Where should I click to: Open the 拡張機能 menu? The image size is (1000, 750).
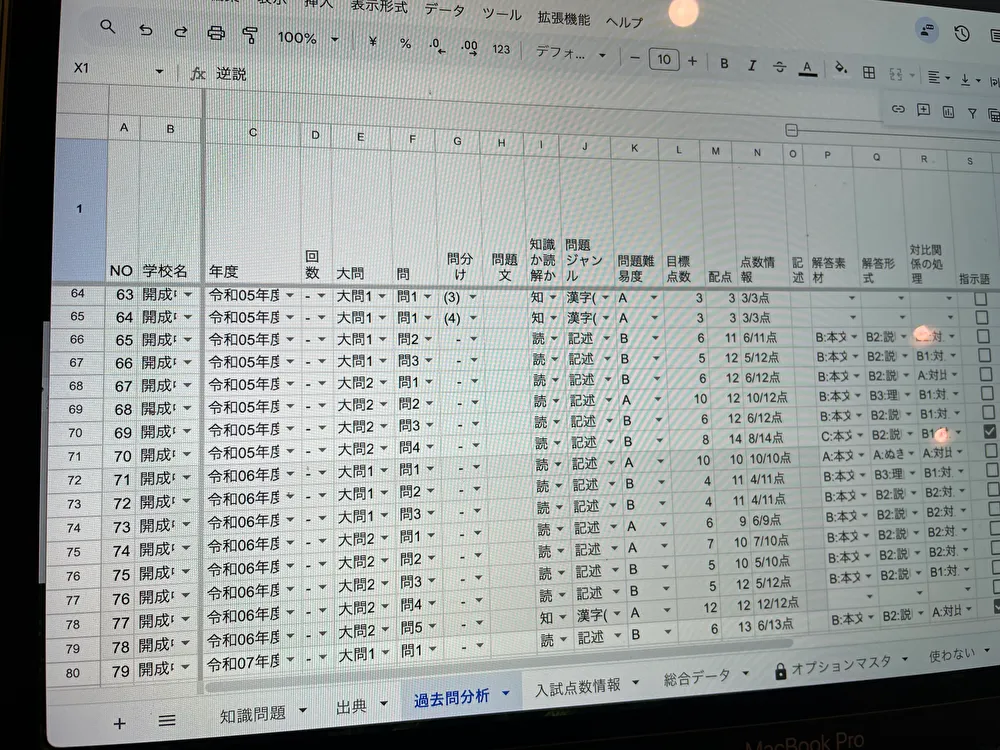pyautogui.click(x=563, y=17)
